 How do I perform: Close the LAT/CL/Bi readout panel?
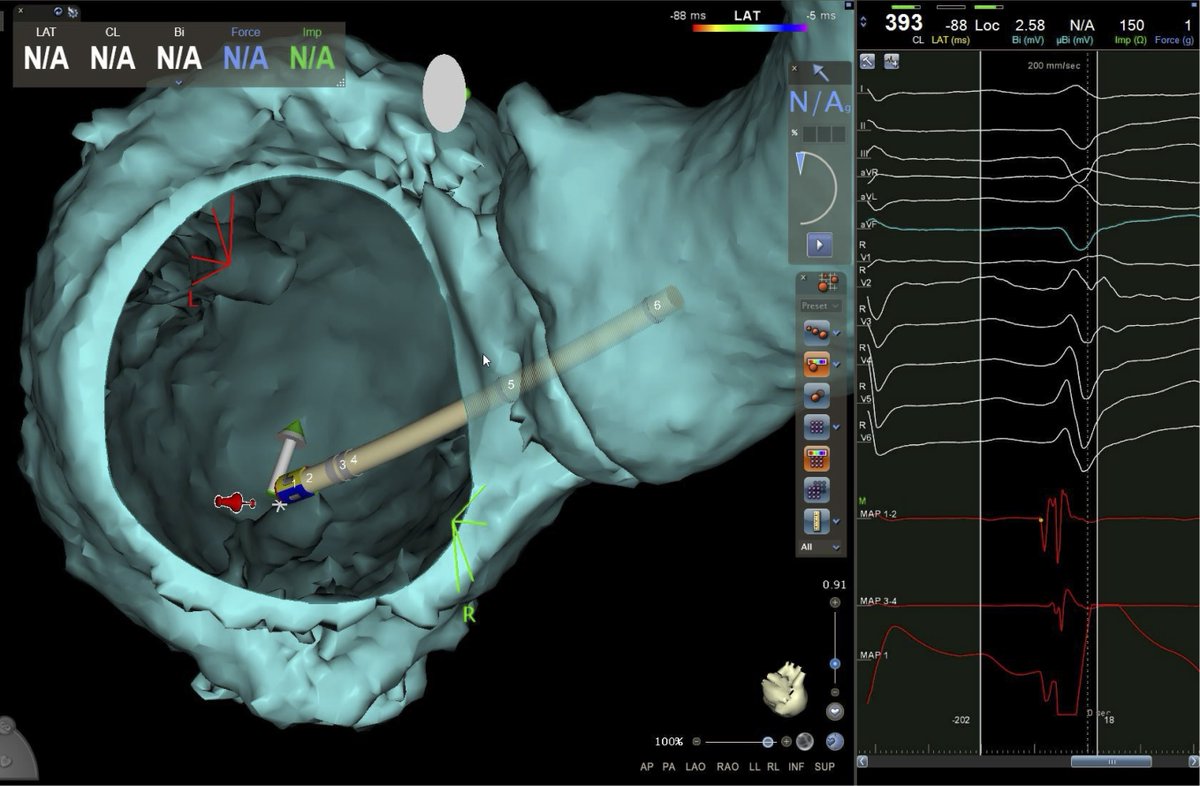[20, 12]
